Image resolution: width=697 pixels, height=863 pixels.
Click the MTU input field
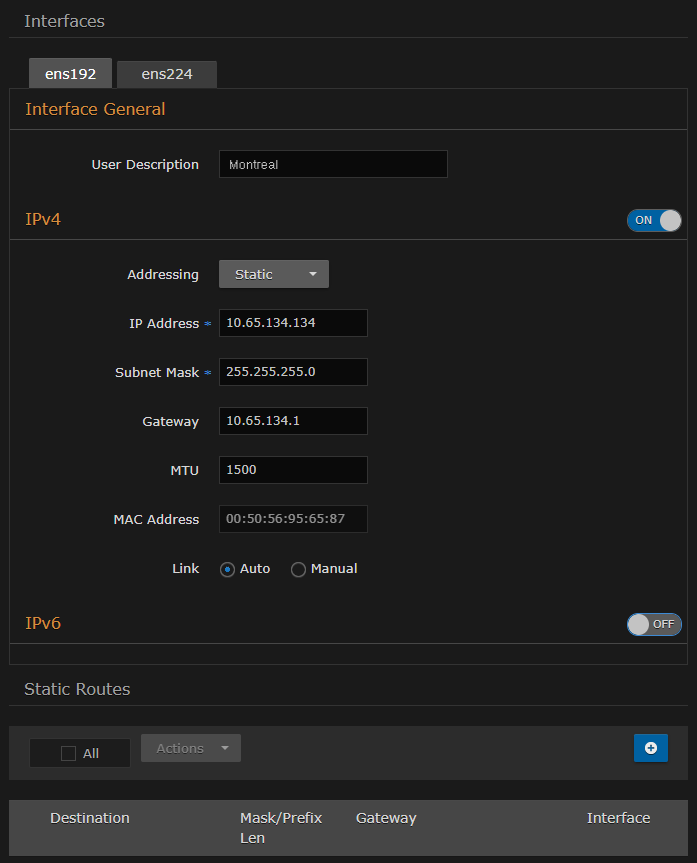pos(293,470)
